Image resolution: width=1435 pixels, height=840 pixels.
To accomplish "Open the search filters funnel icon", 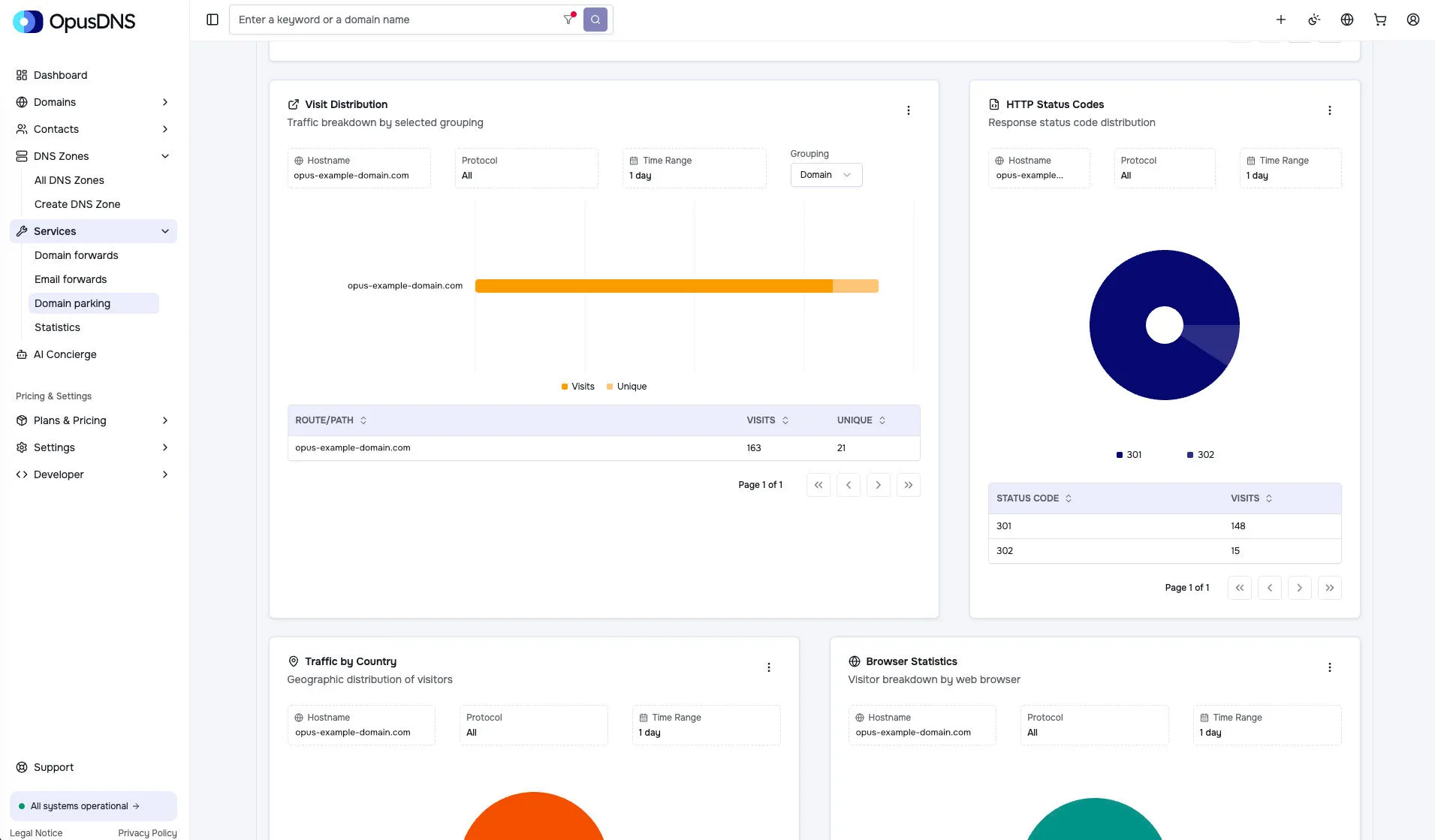I will click(x=568, y=20).
